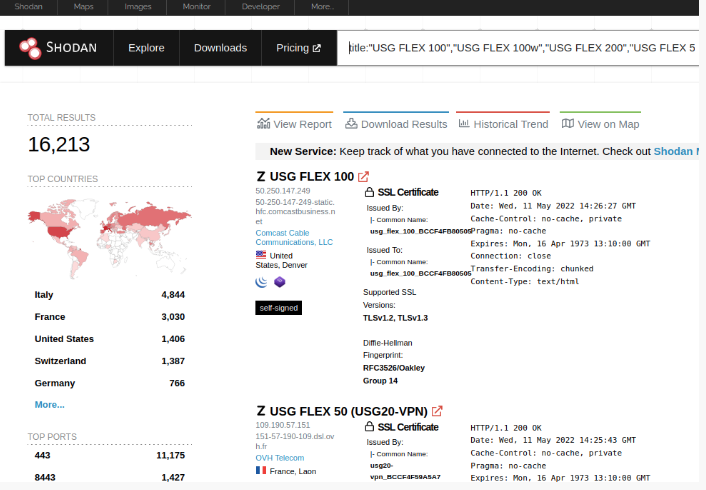Open external link icon beside USG FLEX 50
706x490 pixels.
(x=437, y=411)
